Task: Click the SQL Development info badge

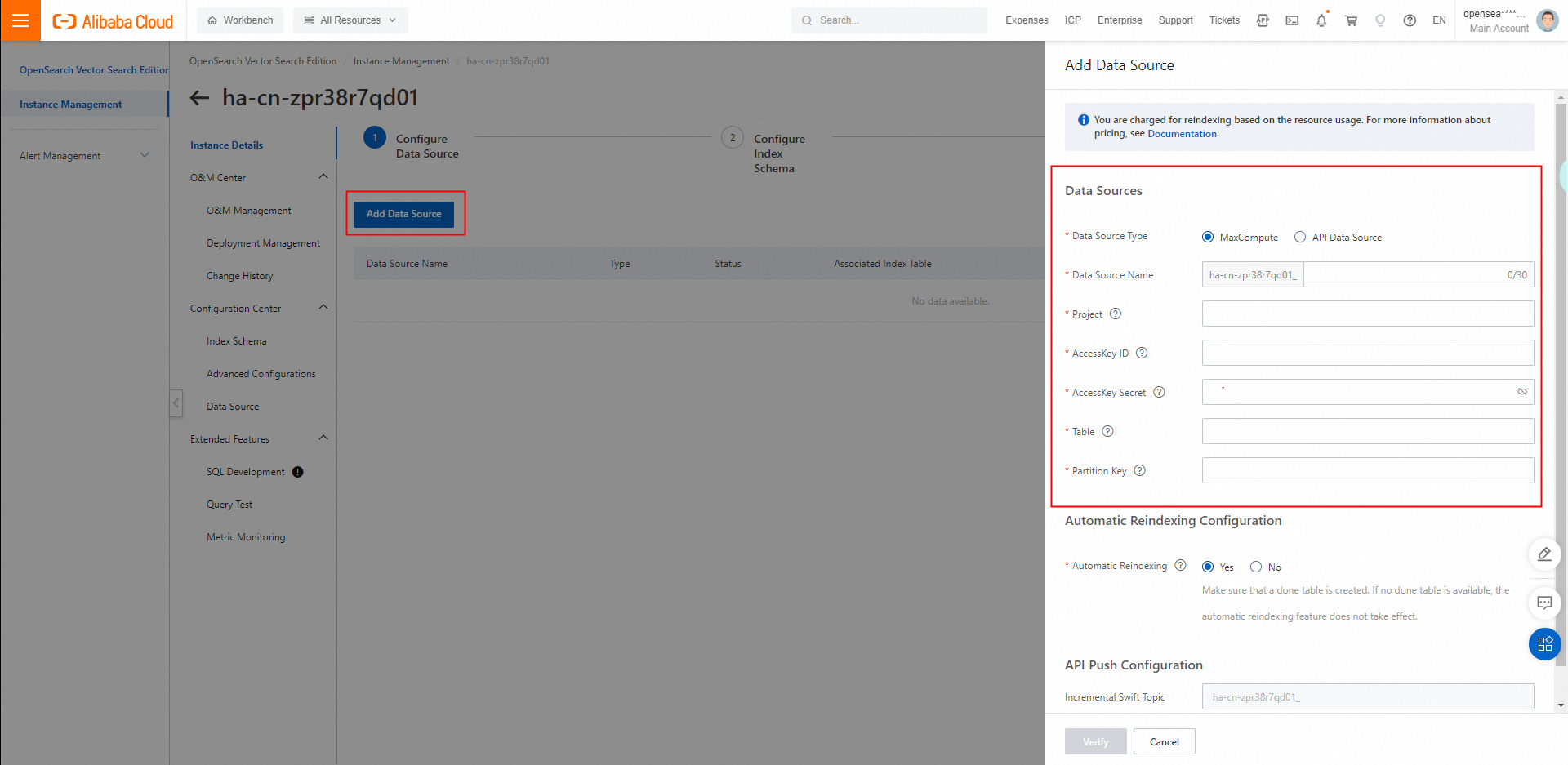Action: click(297, 472)
